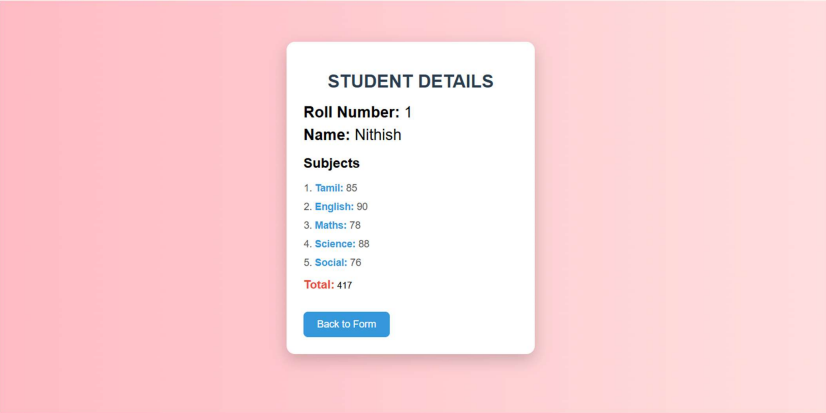Click the roll number value 1
The height and width of the screenshot is (413, 826).
click(x=408, y=112)
